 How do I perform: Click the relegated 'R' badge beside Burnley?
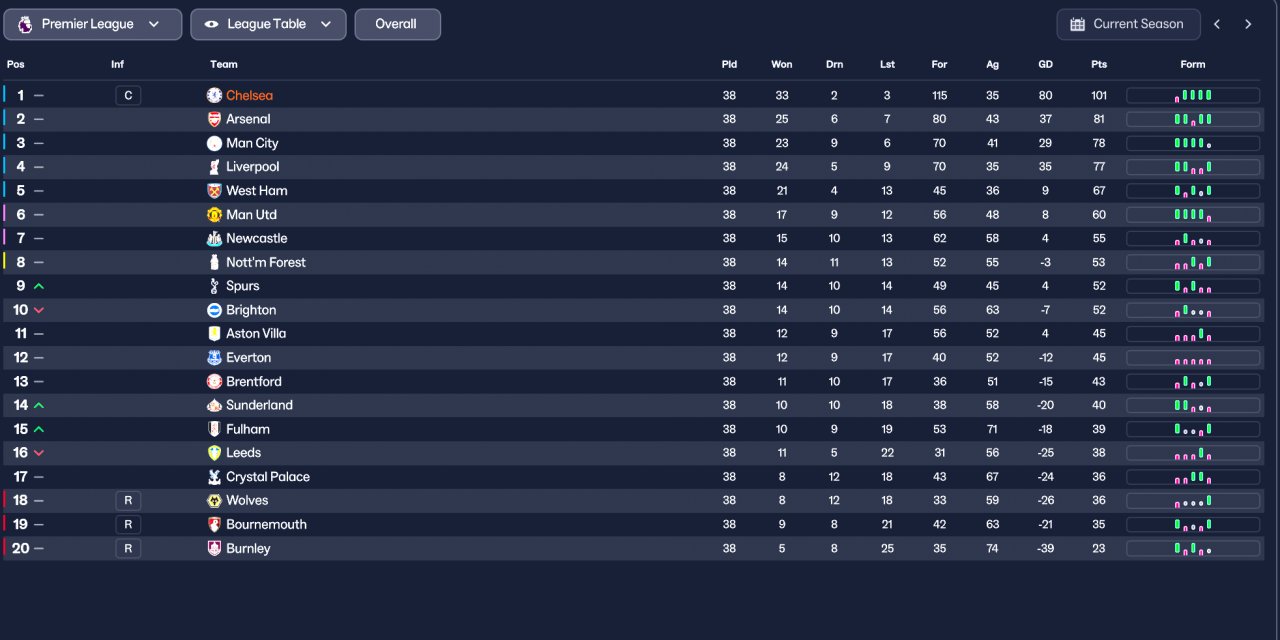pyautogui.click(x=128, y=549)
